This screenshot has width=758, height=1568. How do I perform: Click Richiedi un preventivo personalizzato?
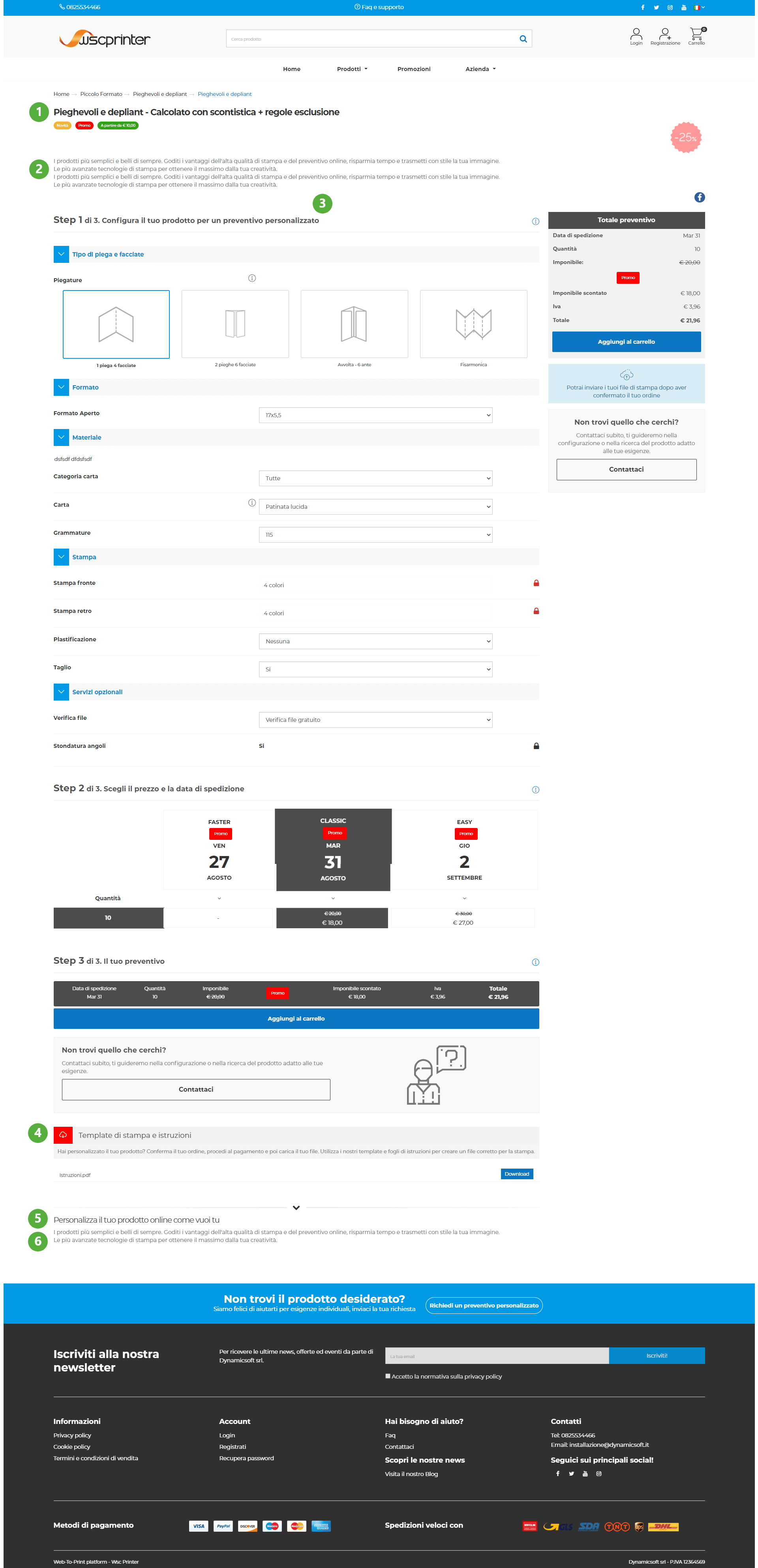coord(483,1305)
